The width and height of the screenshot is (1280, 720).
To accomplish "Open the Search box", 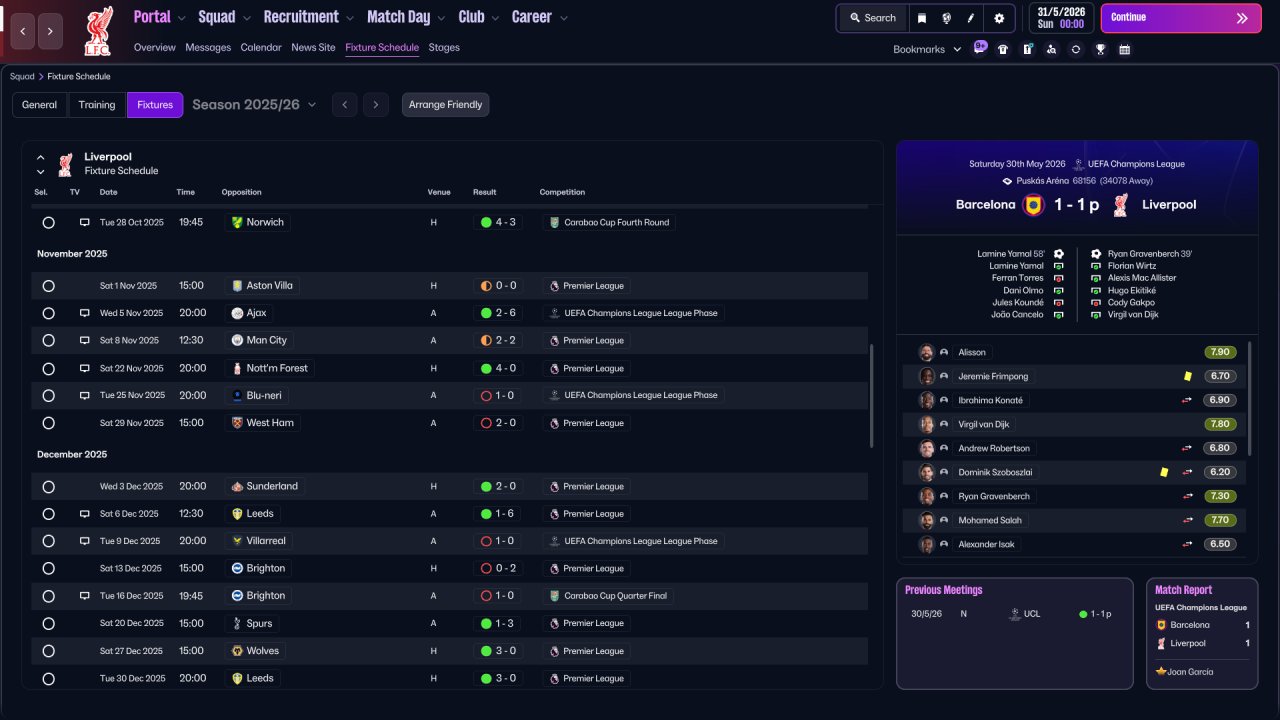I will pos(873,18).
